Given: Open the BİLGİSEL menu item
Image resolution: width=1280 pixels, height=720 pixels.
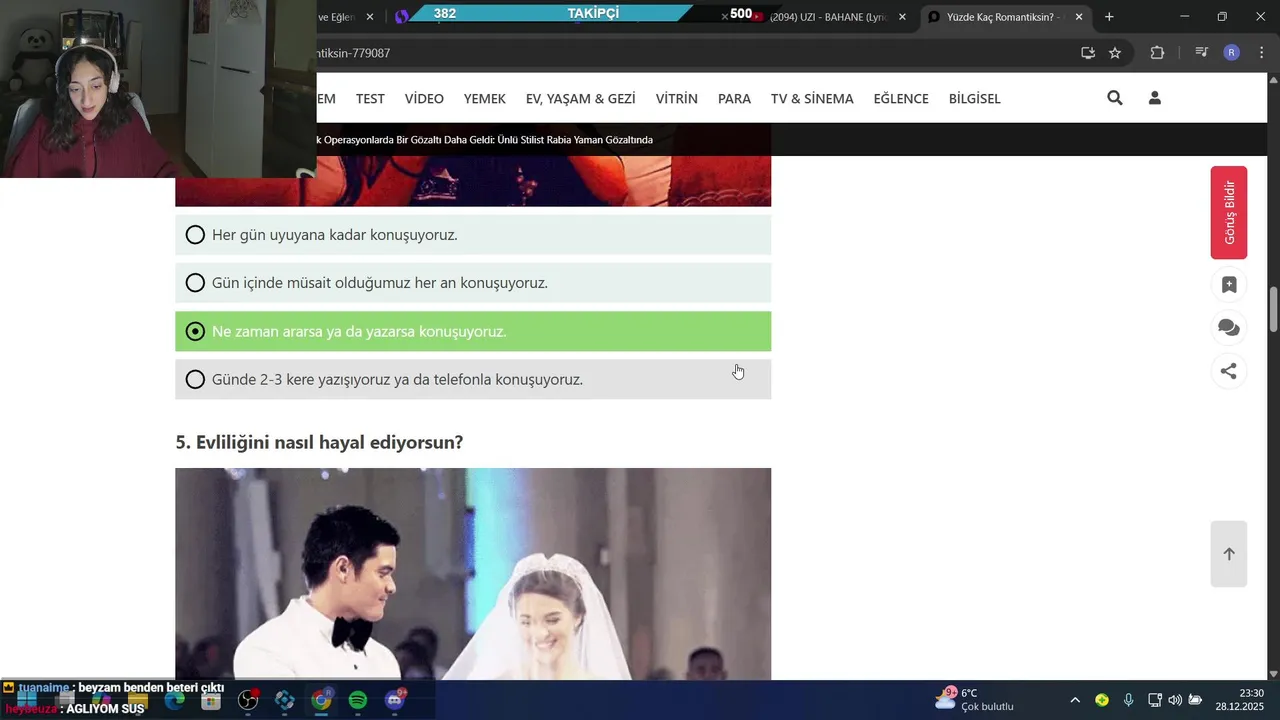Looking at the screenshot, I should (975, 98).
